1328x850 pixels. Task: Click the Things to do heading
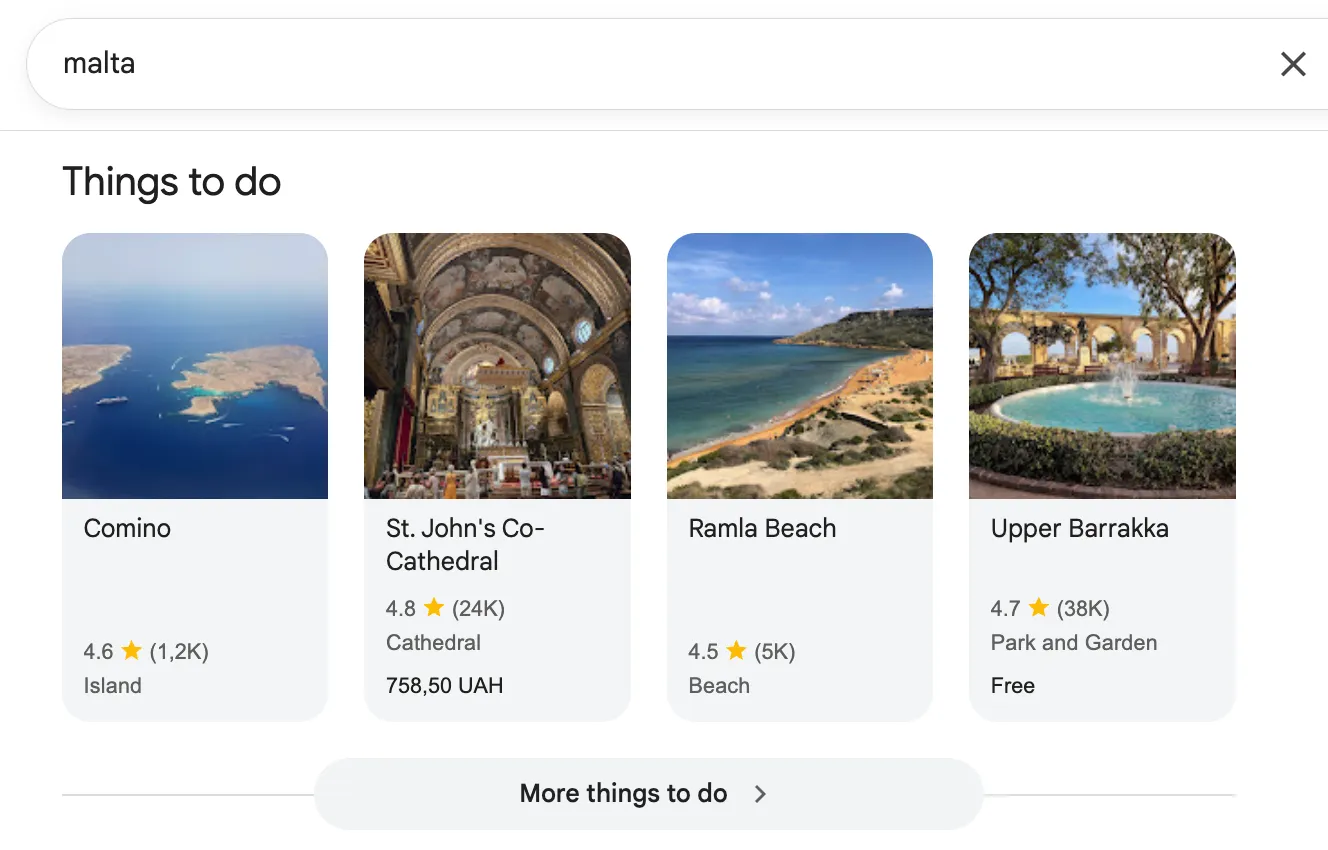[x=171, y=182]
